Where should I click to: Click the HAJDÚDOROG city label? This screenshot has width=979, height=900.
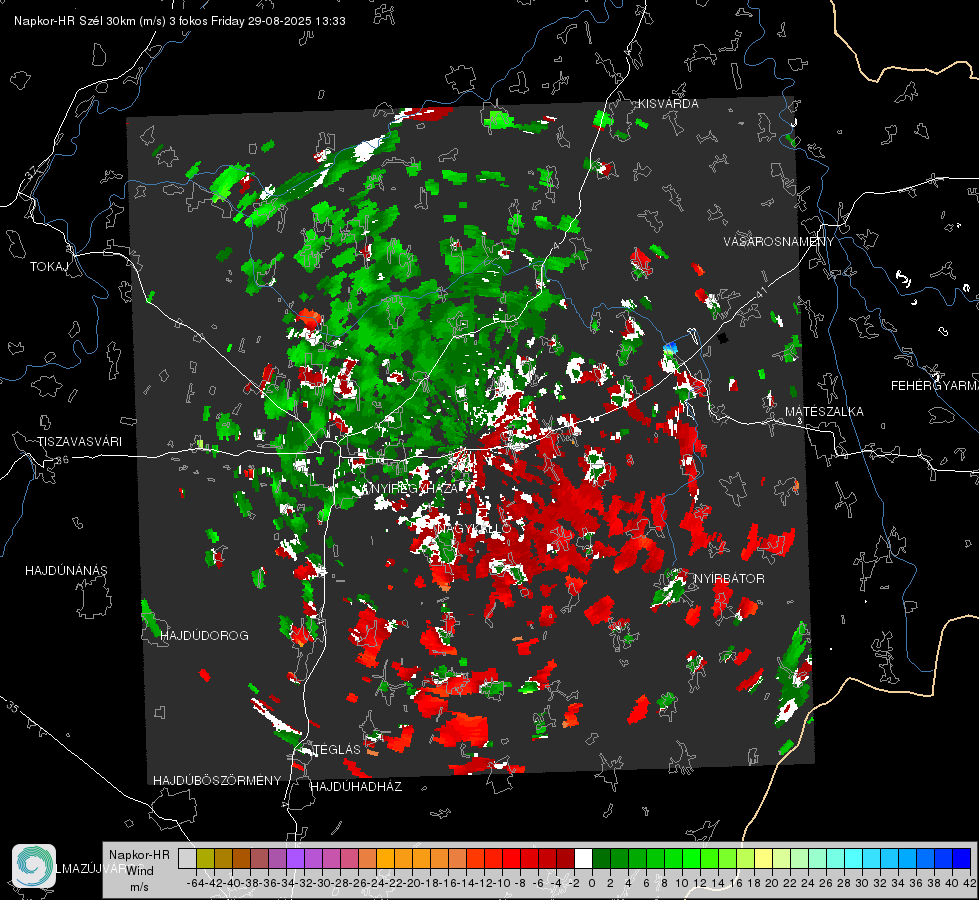point(204,636)
